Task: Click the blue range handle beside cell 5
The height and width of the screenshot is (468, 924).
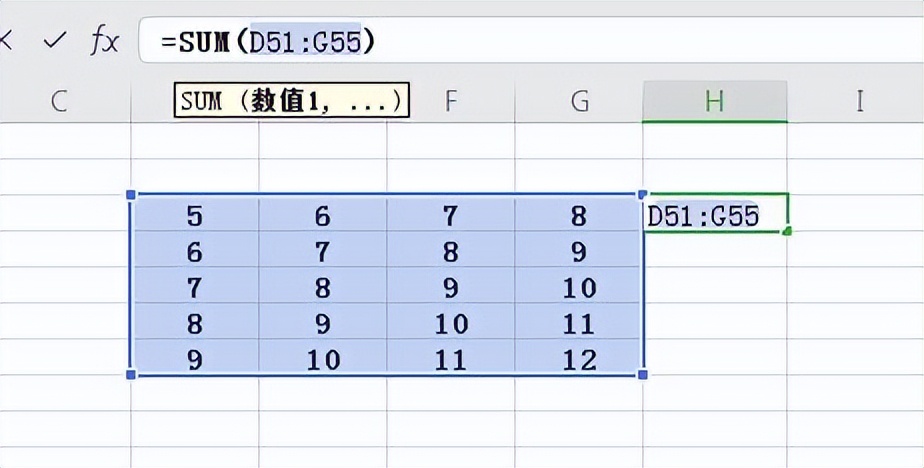Action: [x=131, y=195]
